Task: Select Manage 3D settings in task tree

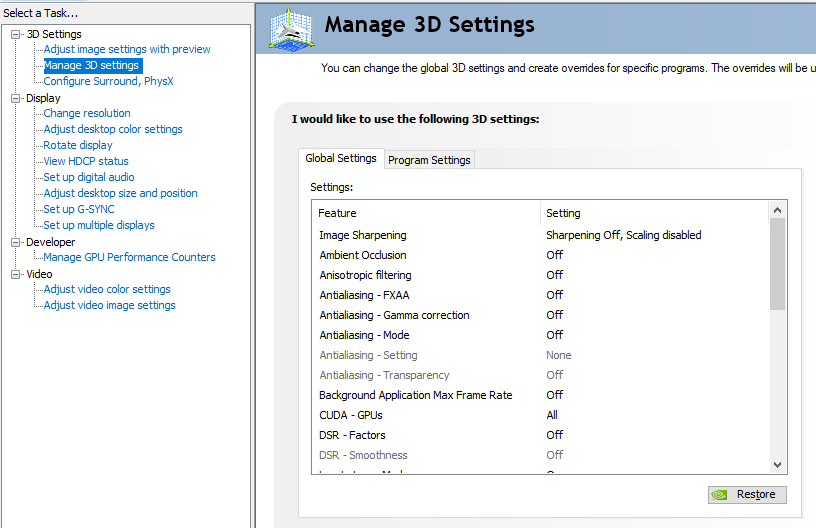Action: [x=91, y=66]
